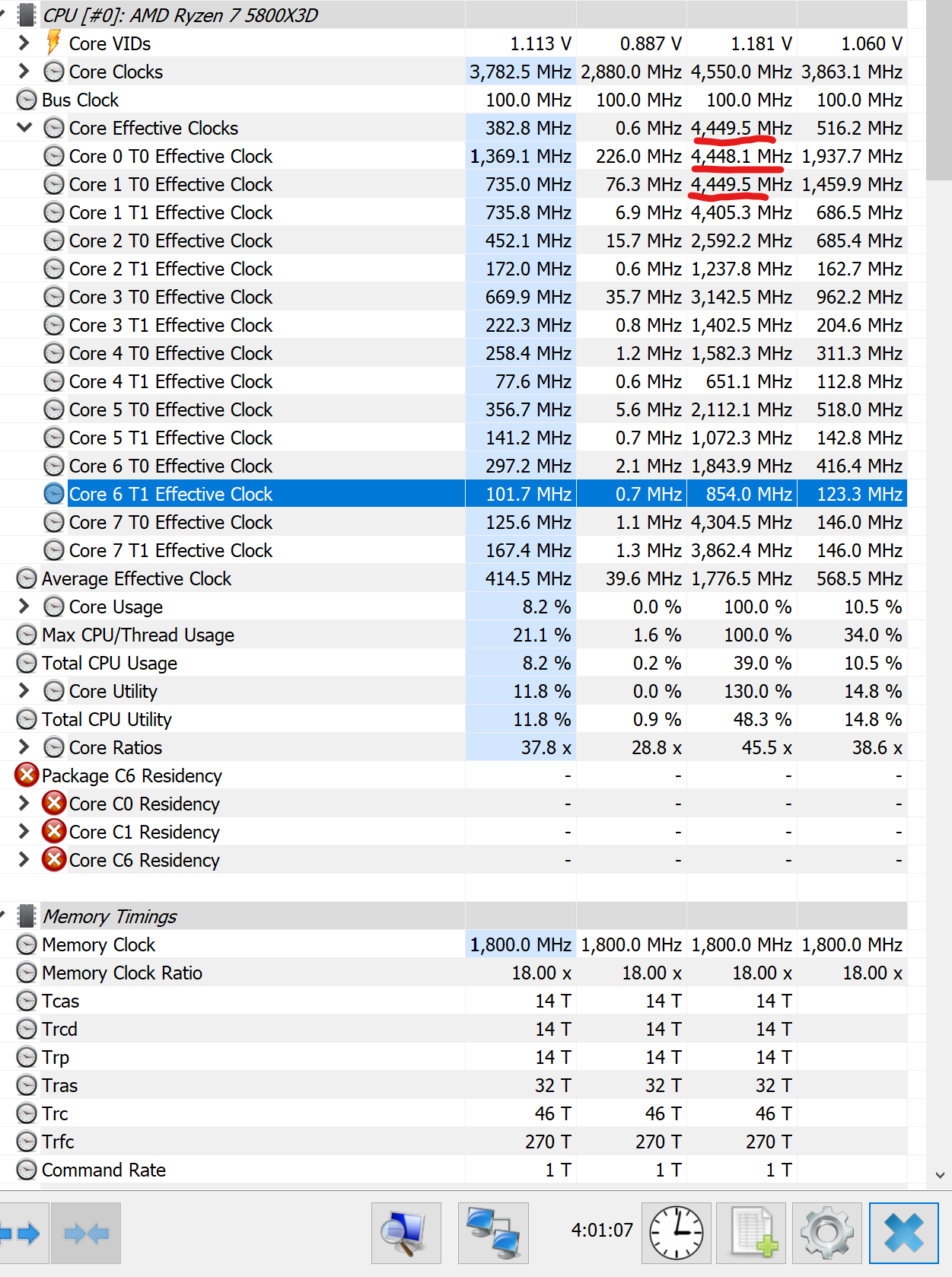Select the Core 5 T1 Effective Clock row
The height and width of the screenshot is (1277, 952).
(x=454, y=438)
